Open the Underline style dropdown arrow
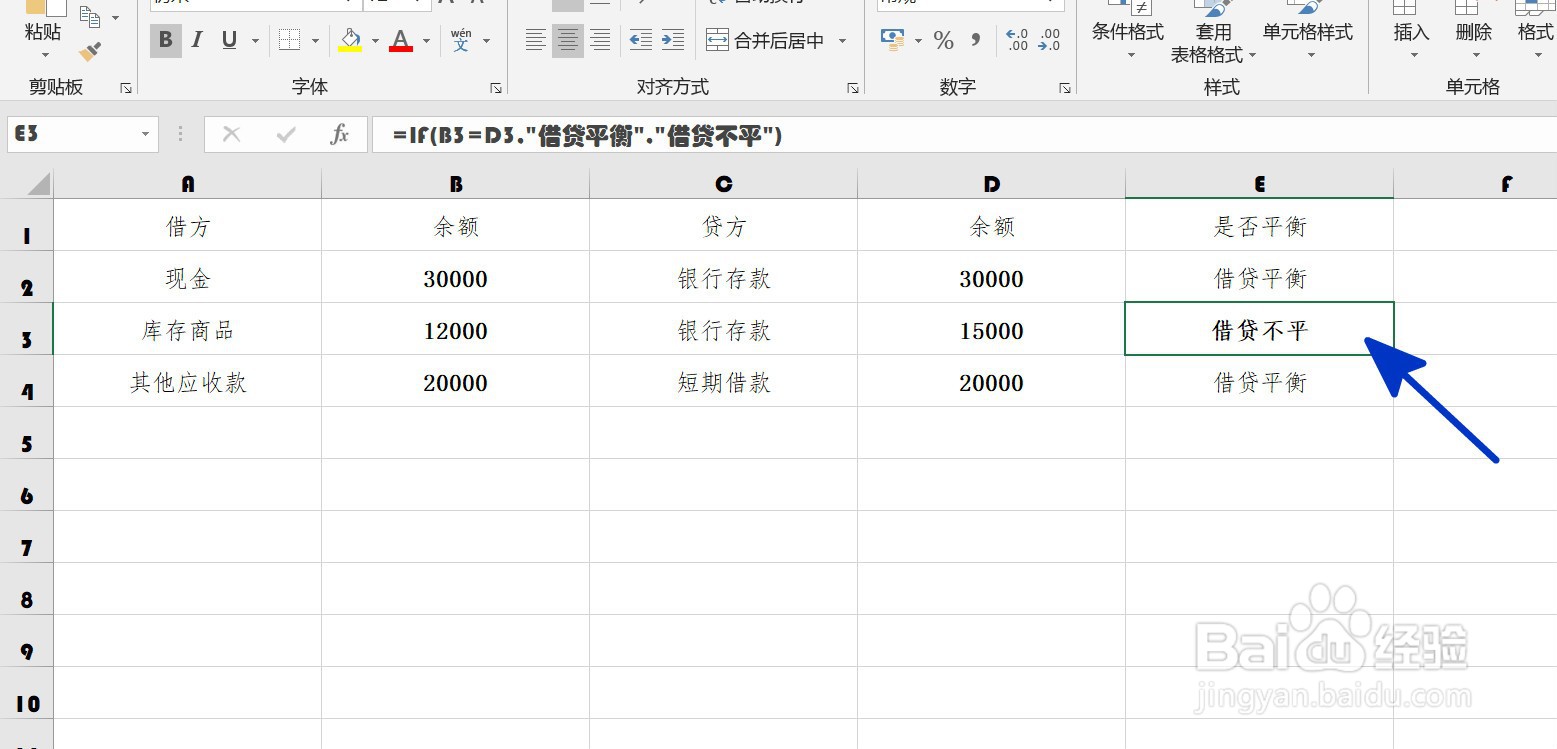 coord(255,41)
